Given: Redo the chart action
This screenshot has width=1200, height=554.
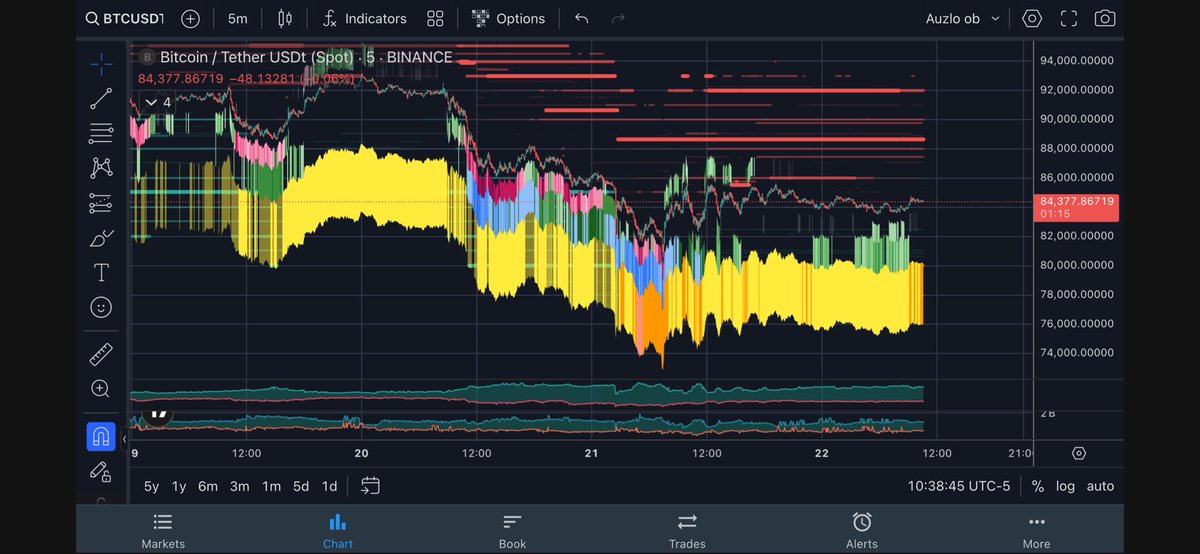Looking at the screenshot, I should pyautogui.click(x=618, y=18).
